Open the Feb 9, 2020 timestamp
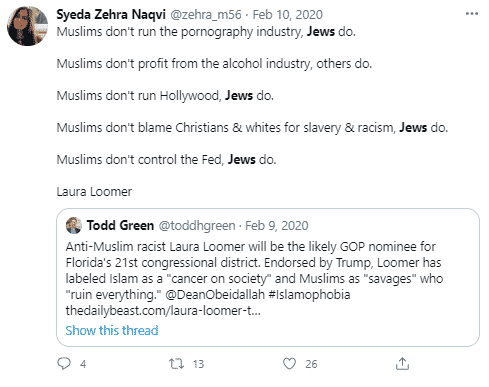The height and width of the screenshot is (387, 489). tap(277, 226)
